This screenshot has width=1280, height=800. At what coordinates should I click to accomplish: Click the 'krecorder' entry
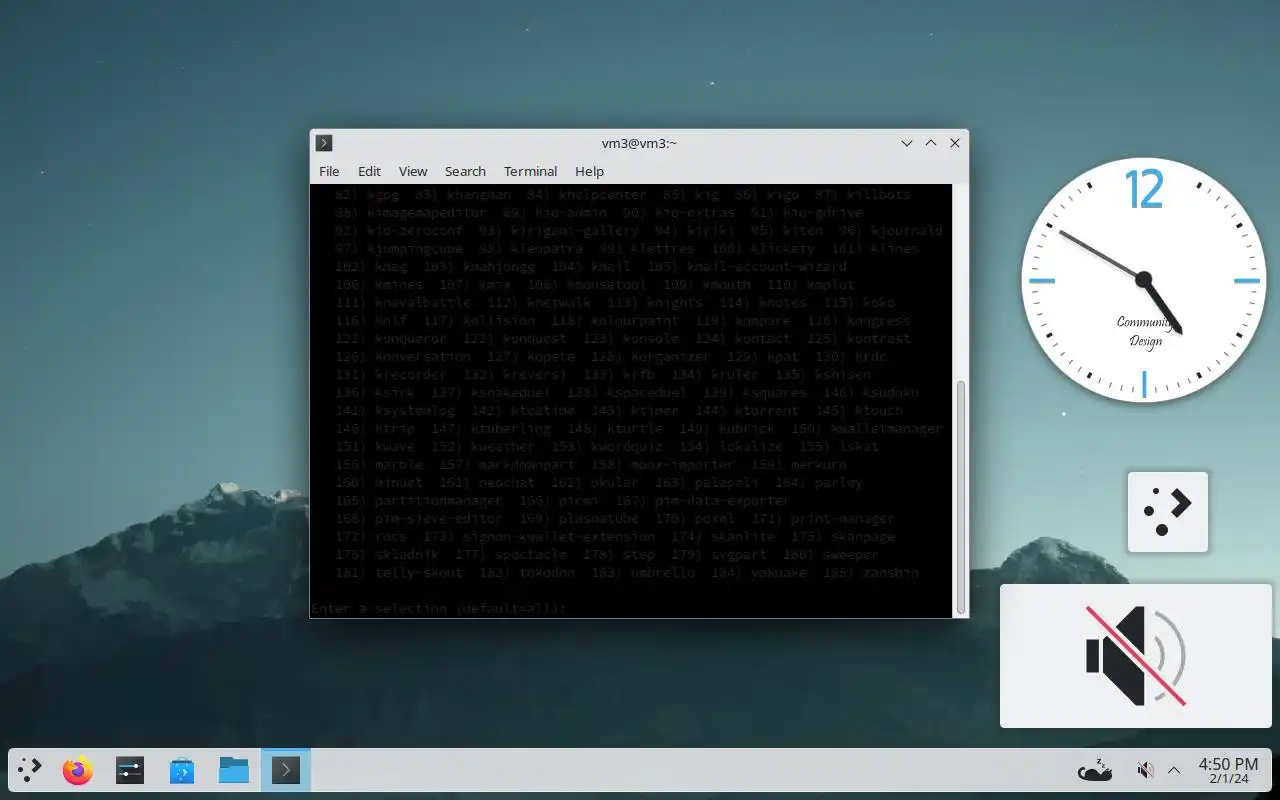(x=410, y=374)
